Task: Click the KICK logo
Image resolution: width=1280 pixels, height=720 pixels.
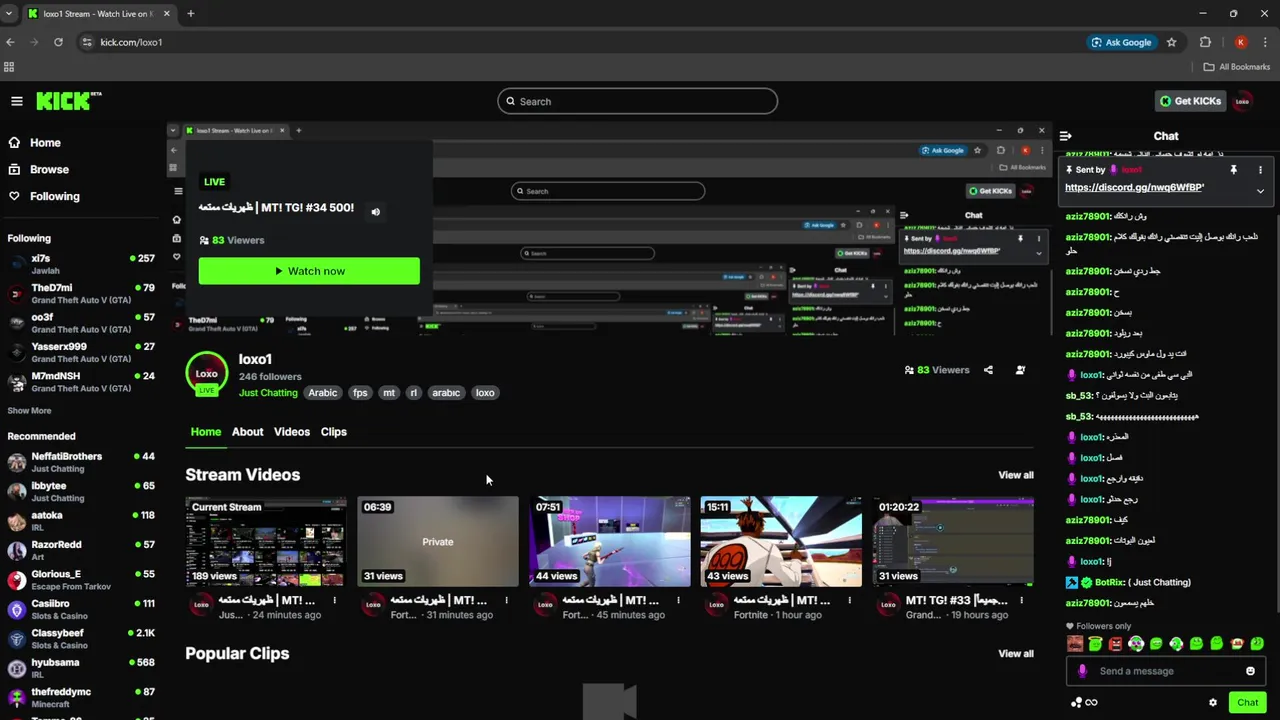Action: (69, 101)
